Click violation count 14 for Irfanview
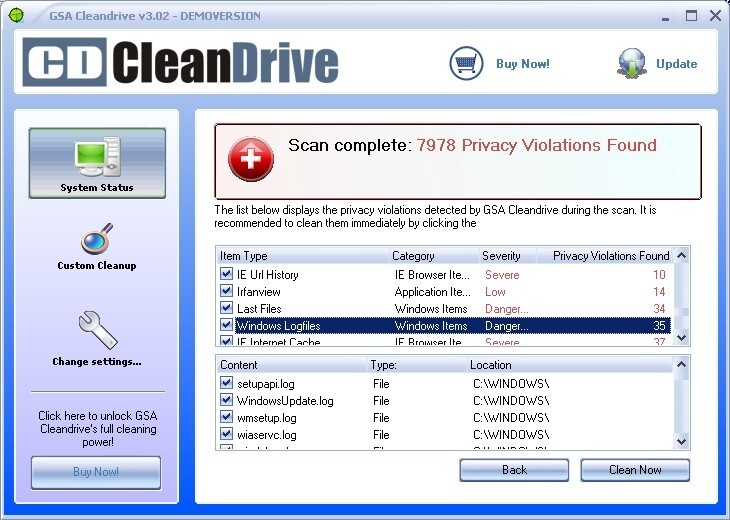Screen dimensions: 730x520 point(659,292)
